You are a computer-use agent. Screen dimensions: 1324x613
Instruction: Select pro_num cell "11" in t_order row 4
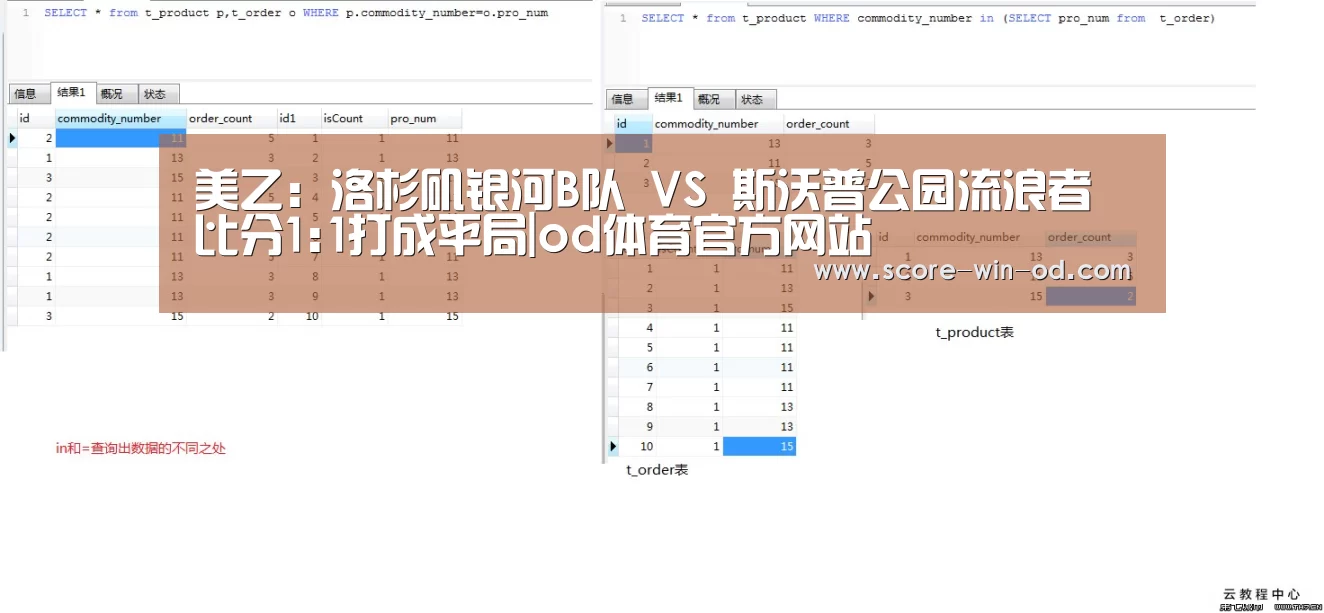(x=759, y=328)
